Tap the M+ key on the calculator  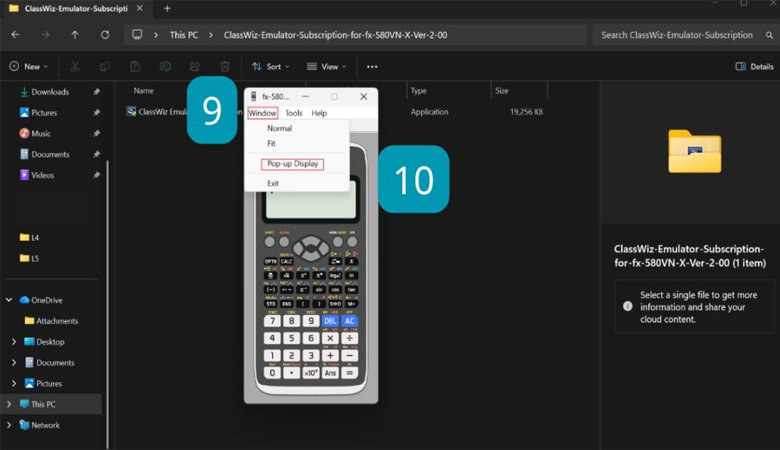pyautogui.click(x=351, y=303)
